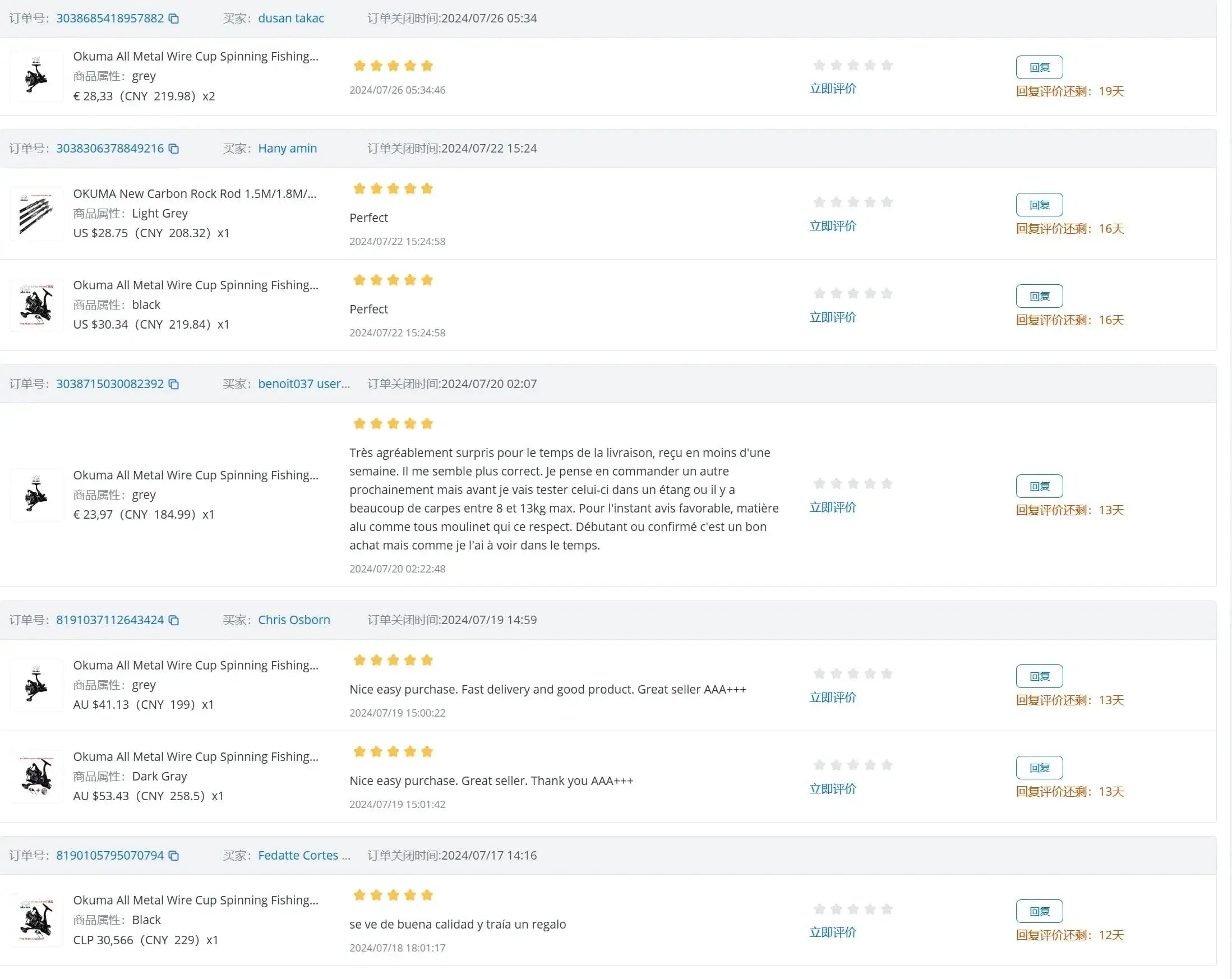The image size is (1232, 979).
Task: Copy order number 8191037112643424
Action: pos(174,620)
